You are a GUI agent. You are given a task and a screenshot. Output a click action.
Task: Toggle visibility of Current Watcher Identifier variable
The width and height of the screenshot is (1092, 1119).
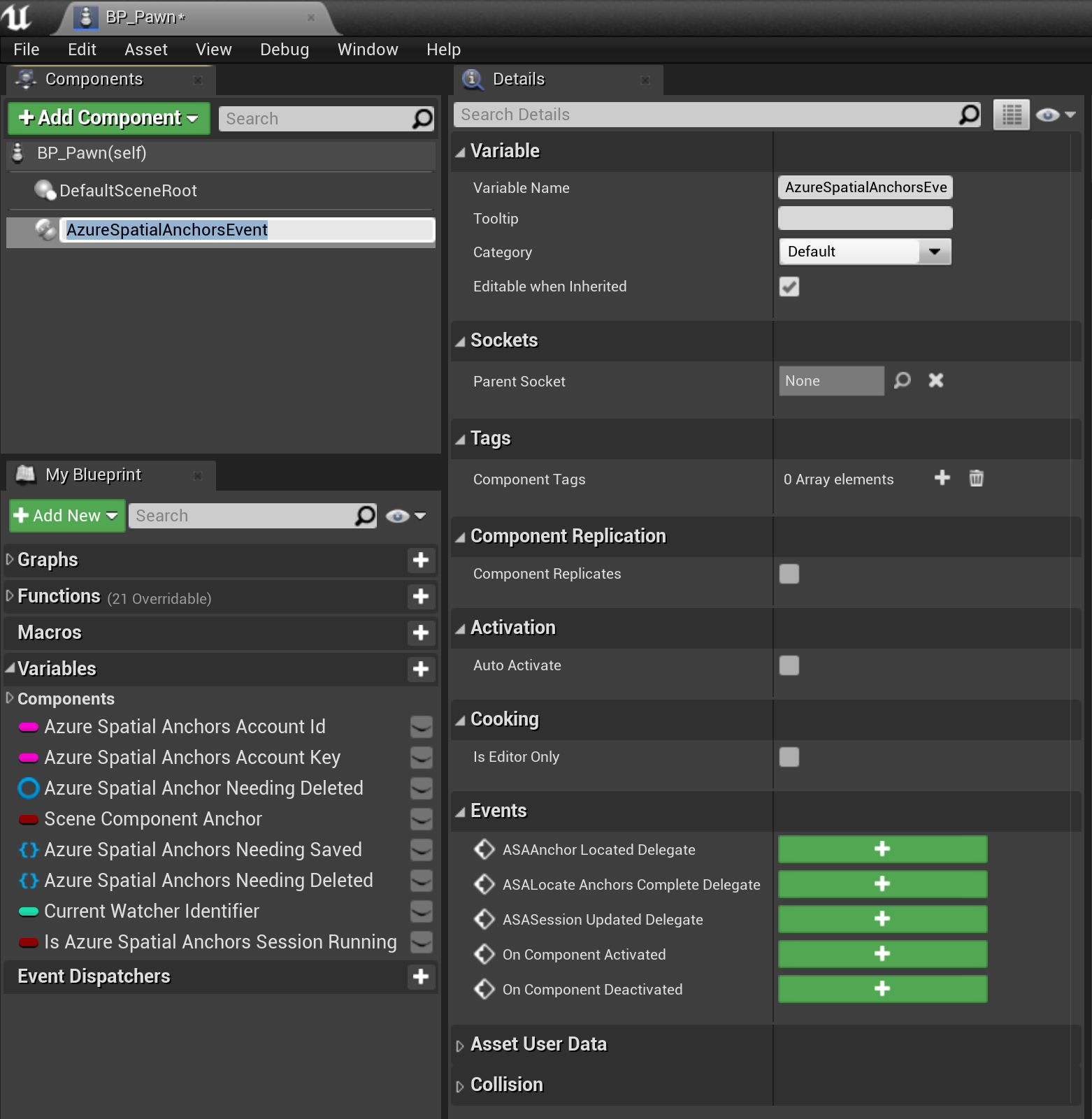click(x=421, y=911)
